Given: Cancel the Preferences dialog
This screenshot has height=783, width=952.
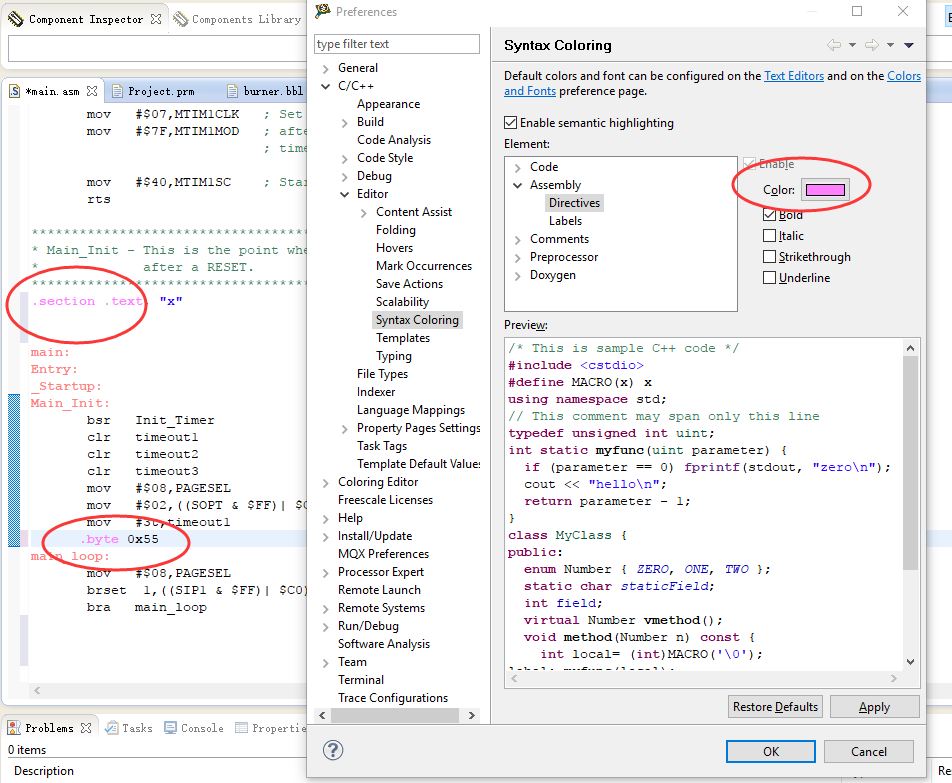Looking at the screenshot, I should click(868, 751).
